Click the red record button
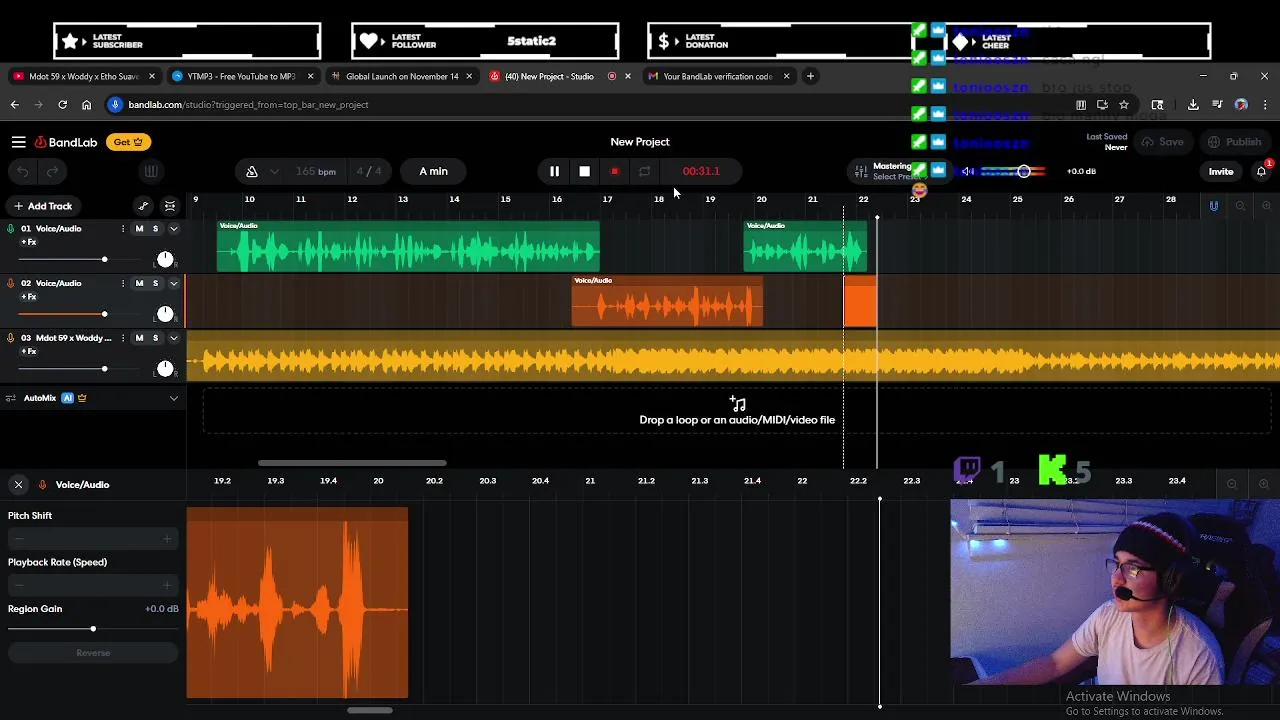Image resolution: width=1280 pixels, height=720 pixels. (x=614, y=171)
